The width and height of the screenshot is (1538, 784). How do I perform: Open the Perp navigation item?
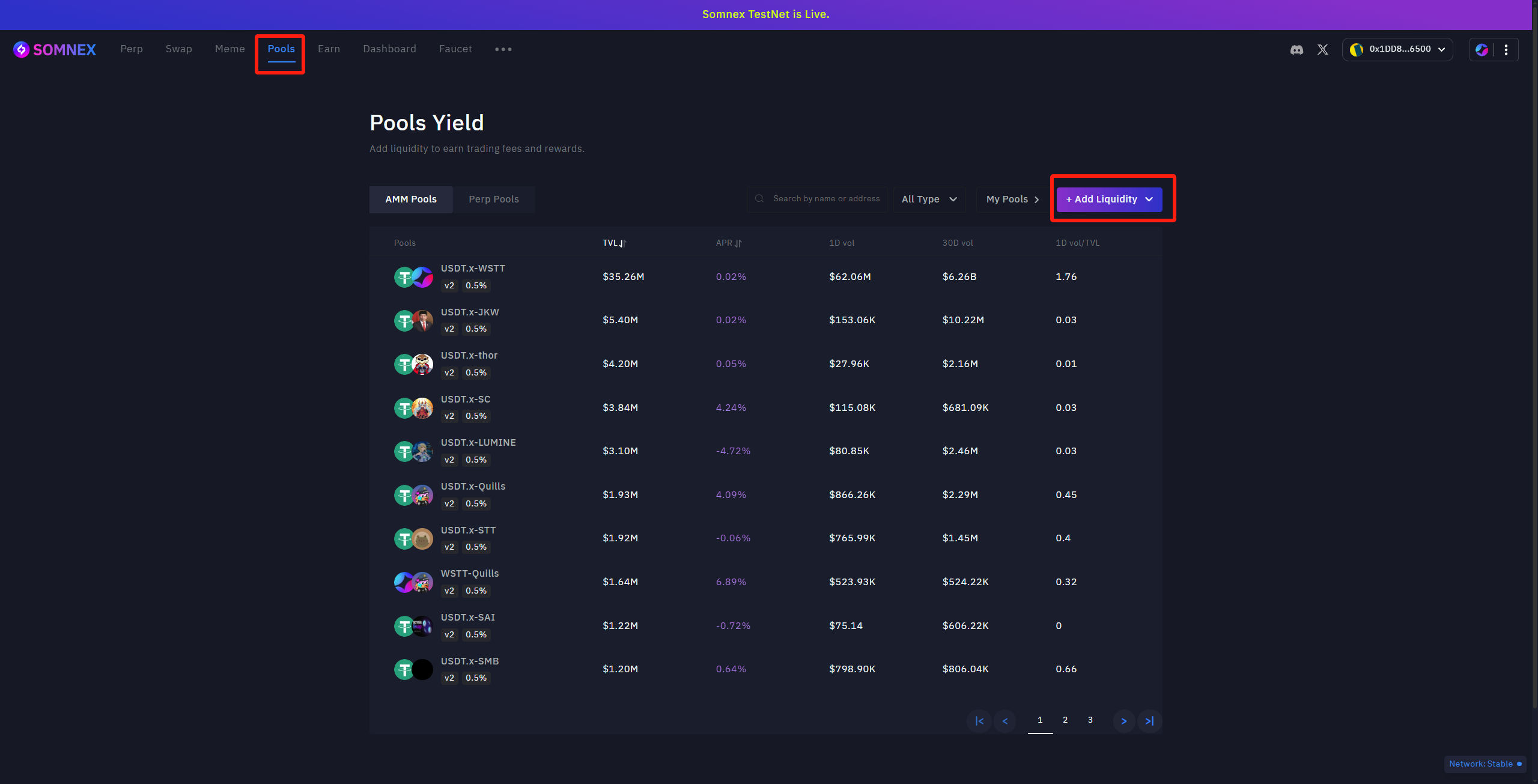pos(132,49)
